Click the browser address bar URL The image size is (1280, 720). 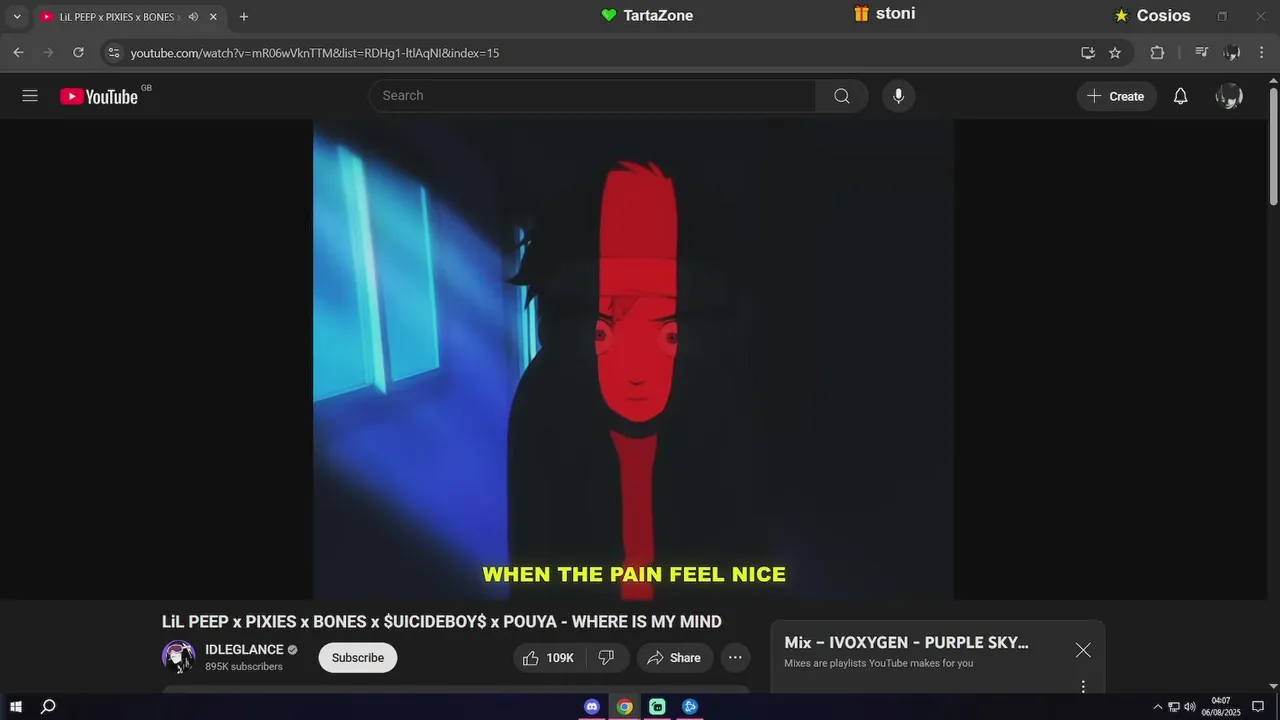315,53
